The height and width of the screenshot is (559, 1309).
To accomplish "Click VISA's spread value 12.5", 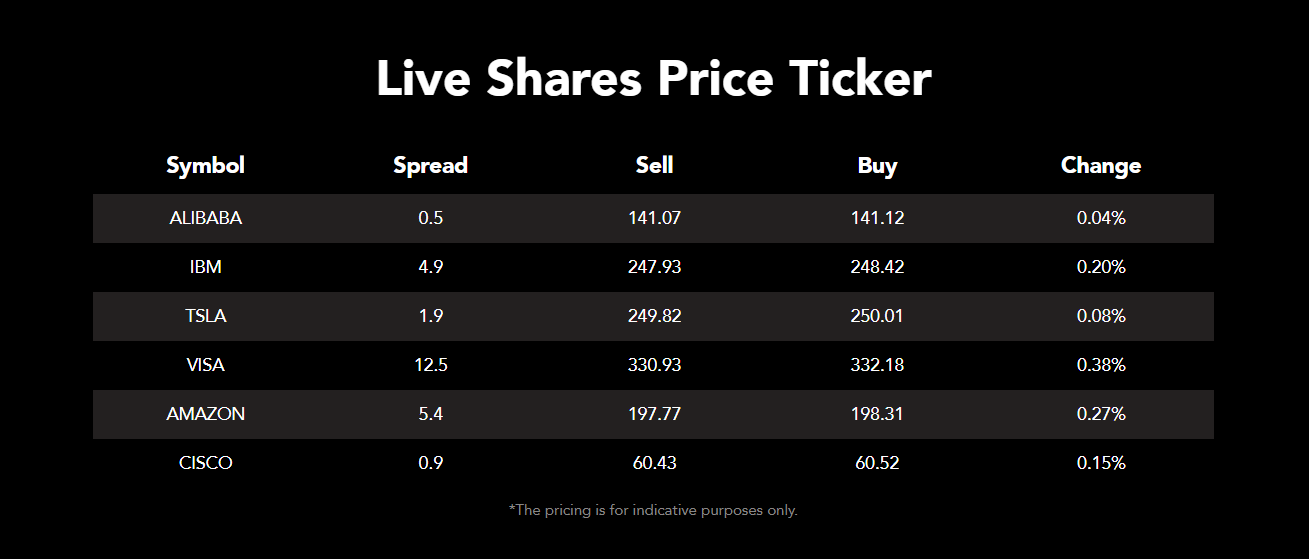I will [430, 365].
